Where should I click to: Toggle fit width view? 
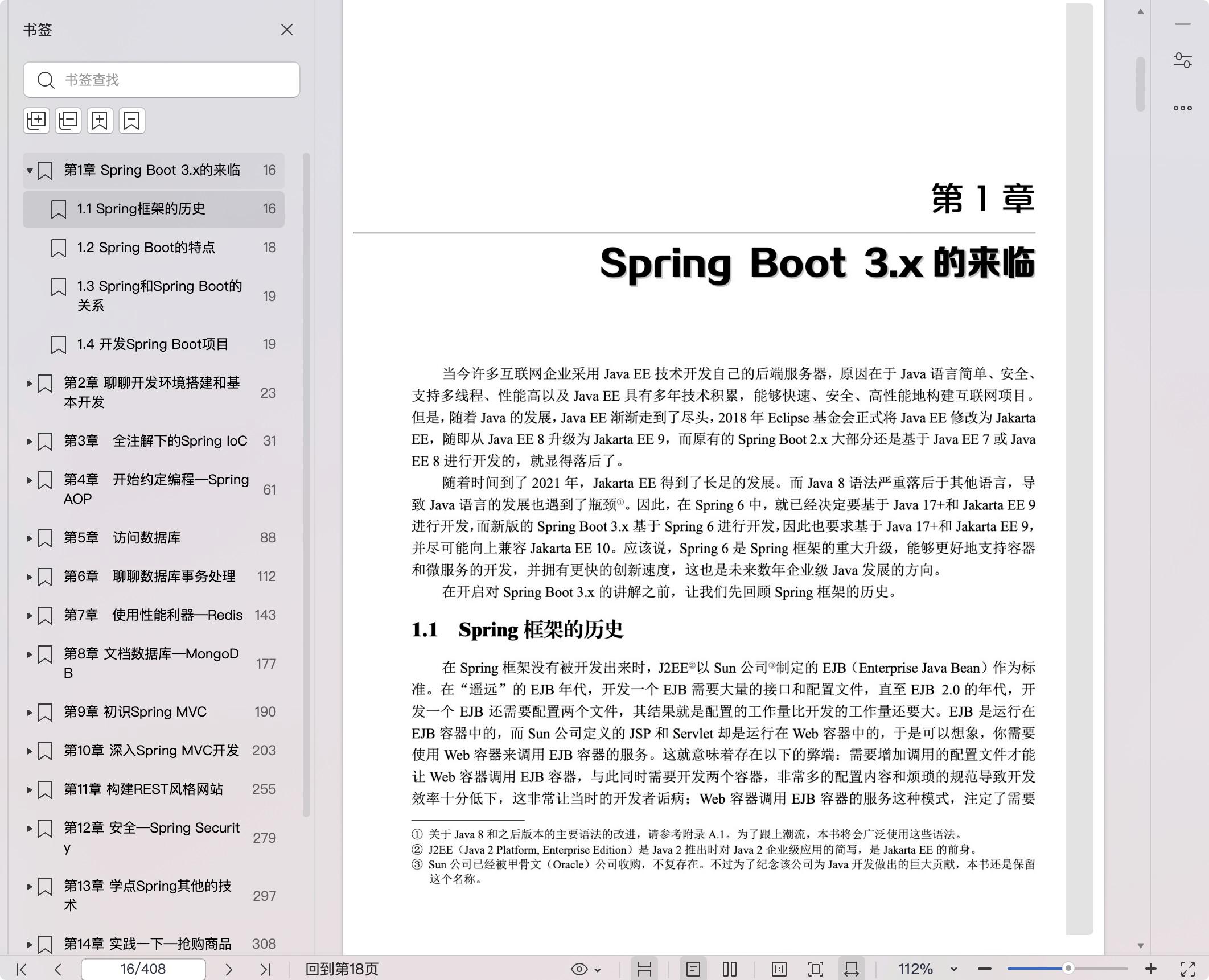(x=852, y=969)
